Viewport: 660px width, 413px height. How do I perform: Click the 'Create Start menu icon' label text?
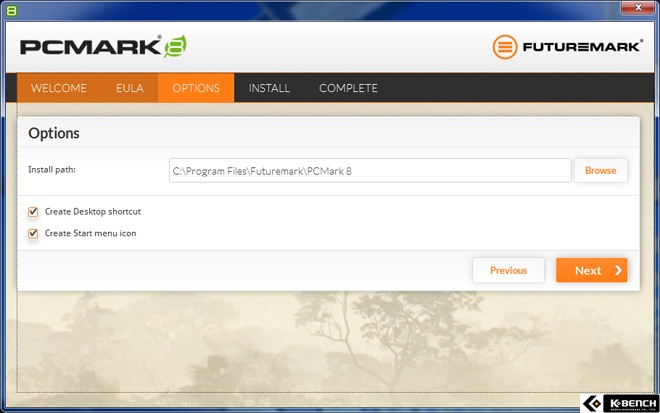tap(90, 233)
